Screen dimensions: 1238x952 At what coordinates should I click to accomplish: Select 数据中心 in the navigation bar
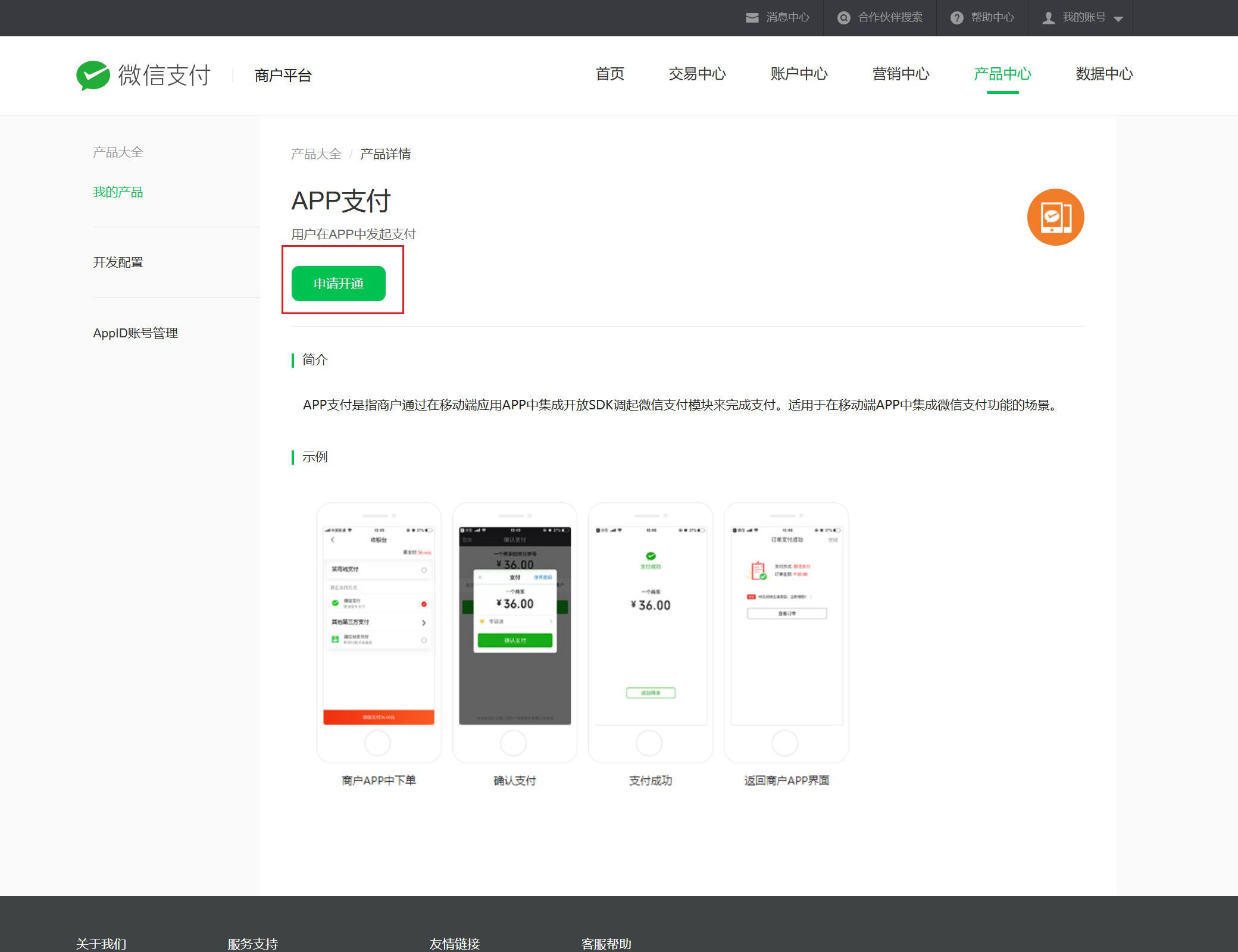click(1104, 74)
